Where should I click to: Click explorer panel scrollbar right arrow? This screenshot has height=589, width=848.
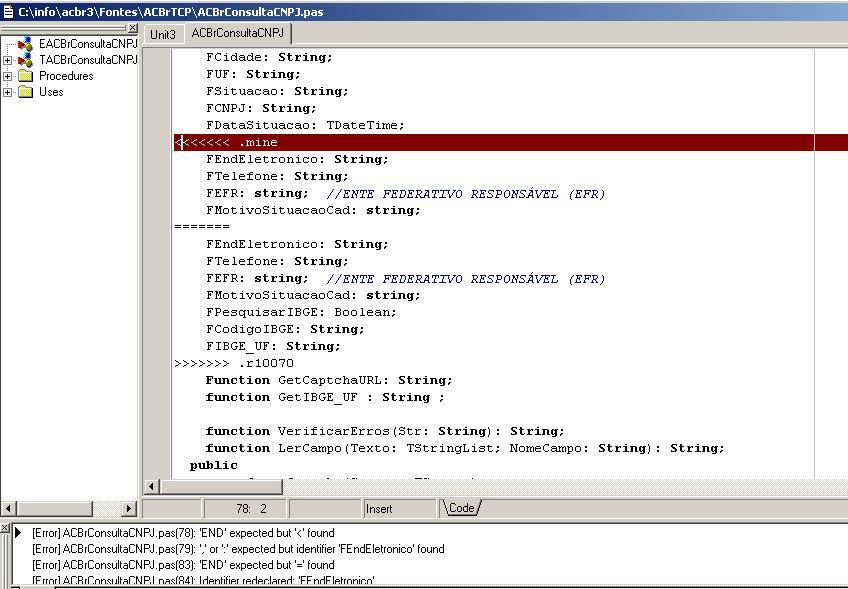click(128, 508)
